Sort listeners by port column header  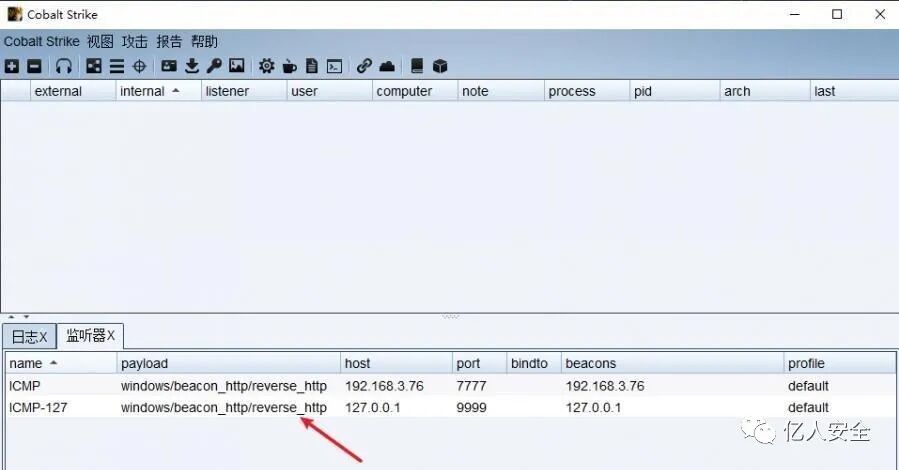click(x=479, y=363)
